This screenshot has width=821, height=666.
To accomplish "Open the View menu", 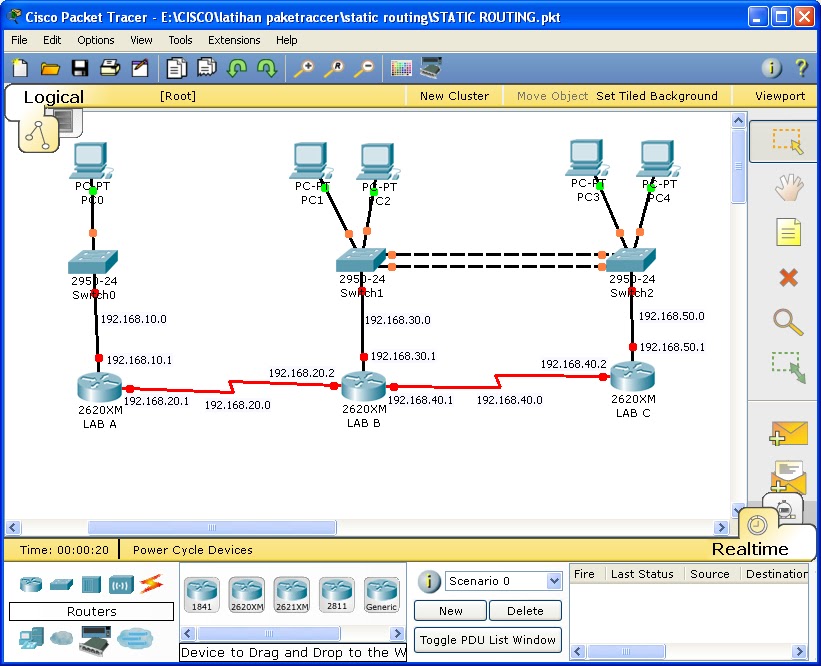I will [141, 40].
